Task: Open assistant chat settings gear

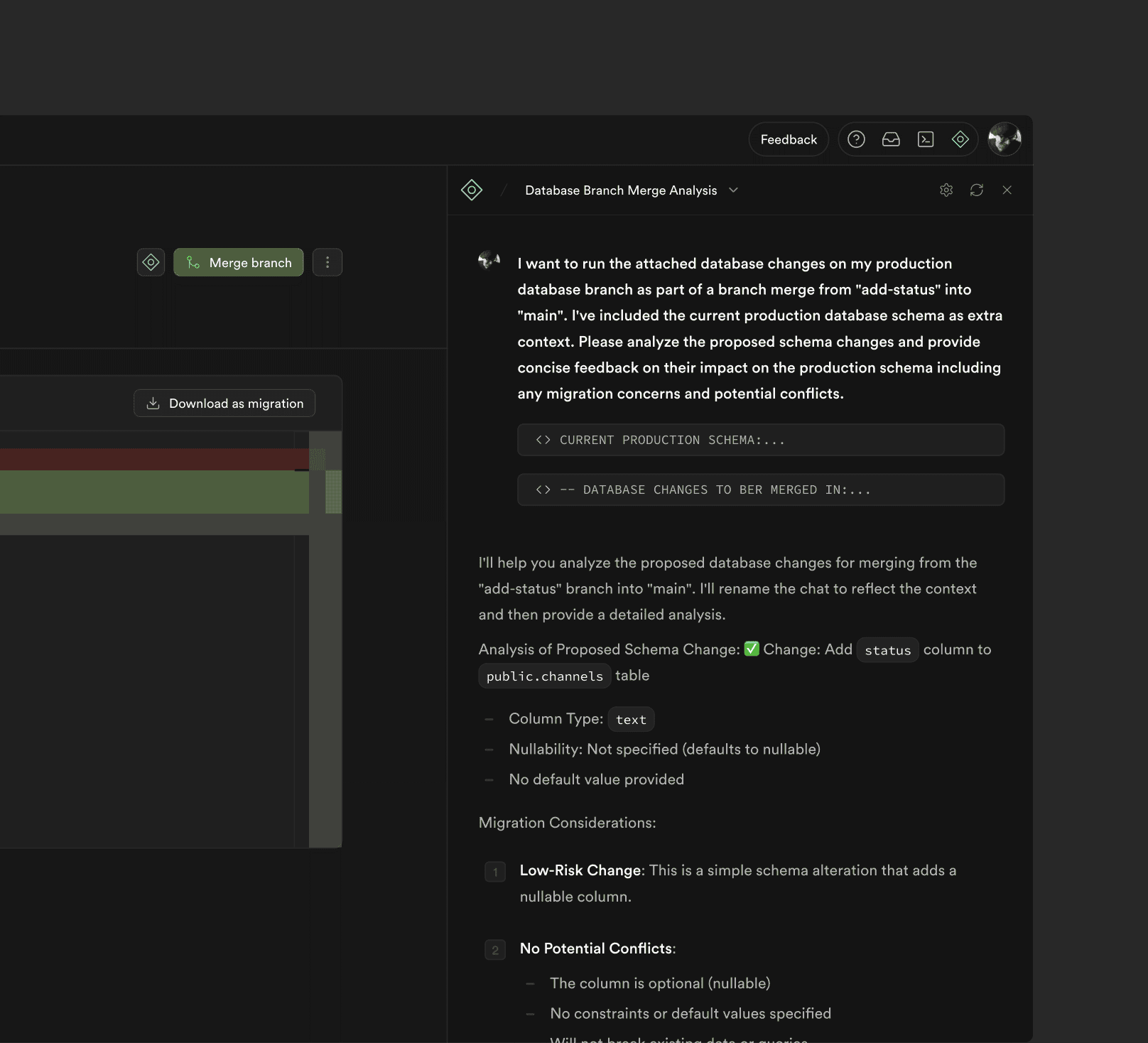Action: tap(946, 190)
